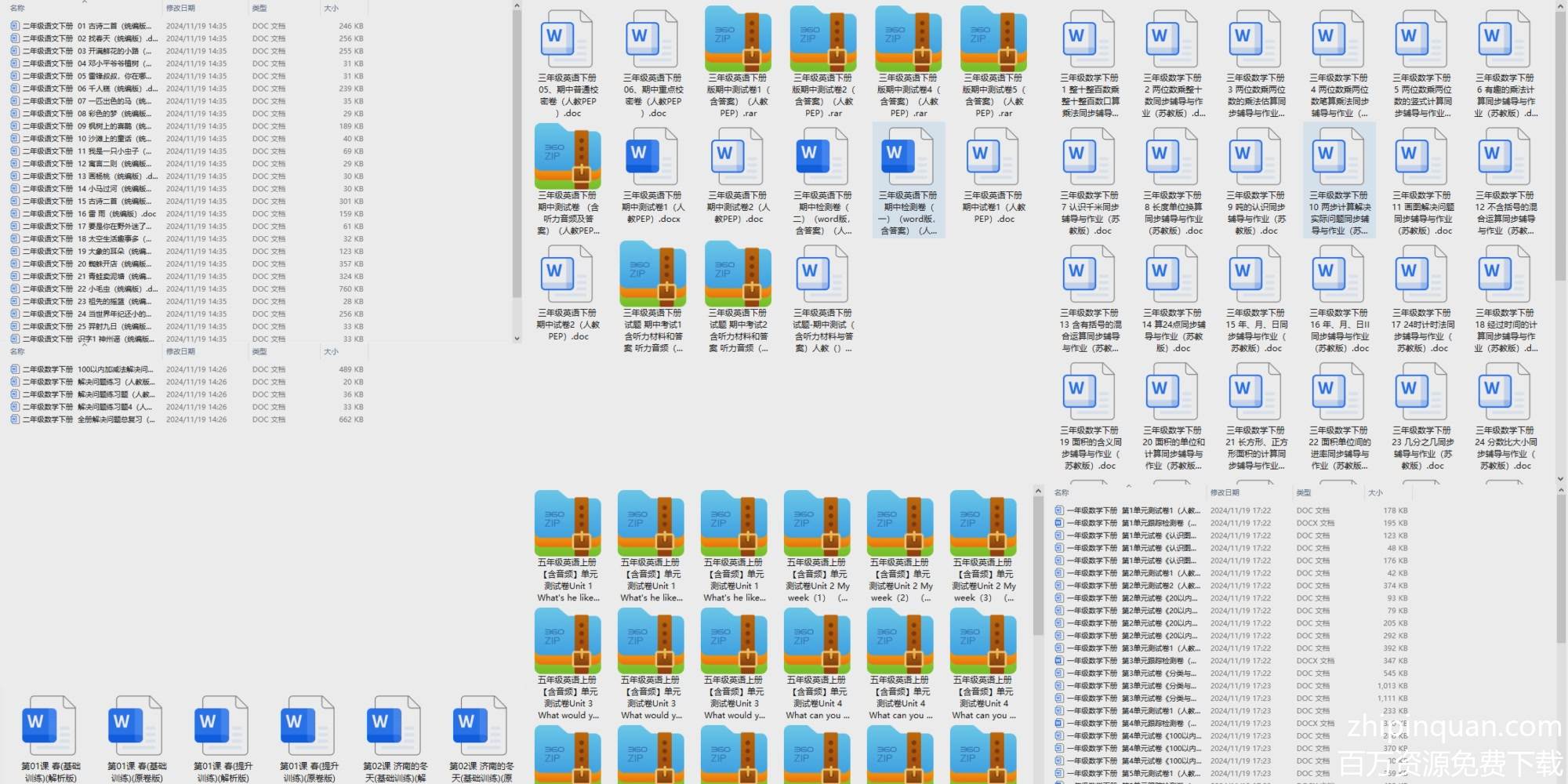
Task: Sort 二年级数学下册 list by 类型 column
Action: coord(260,351)
